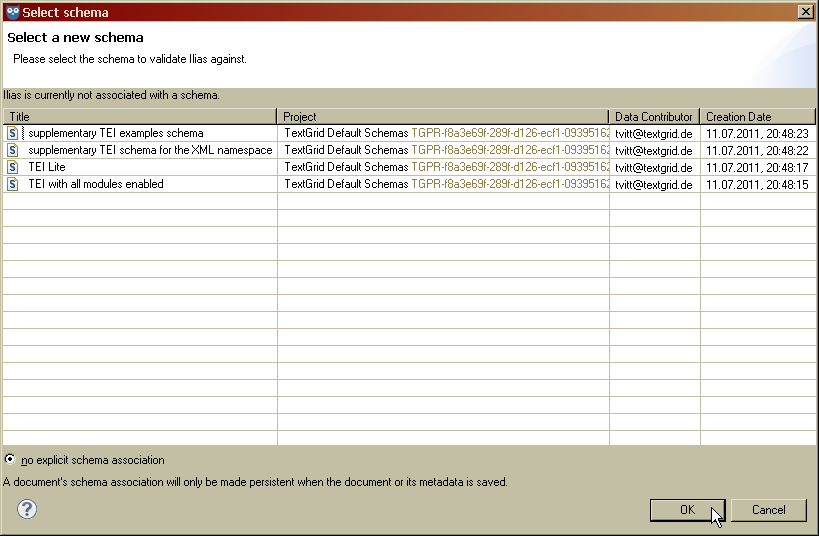The image size is (819, 536).
Task: Open the help question mark icon
Action: (27, 509)
